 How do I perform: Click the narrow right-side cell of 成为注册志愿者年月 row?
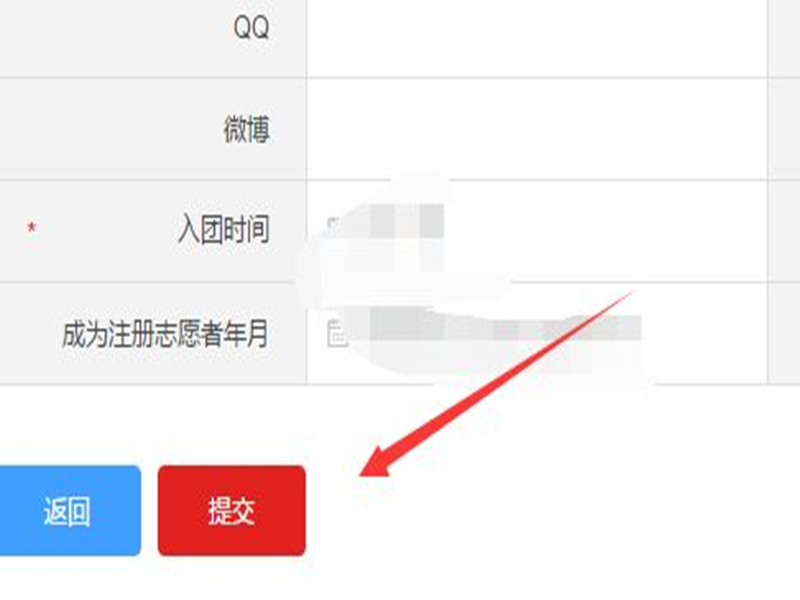click(x=784, y=334)
